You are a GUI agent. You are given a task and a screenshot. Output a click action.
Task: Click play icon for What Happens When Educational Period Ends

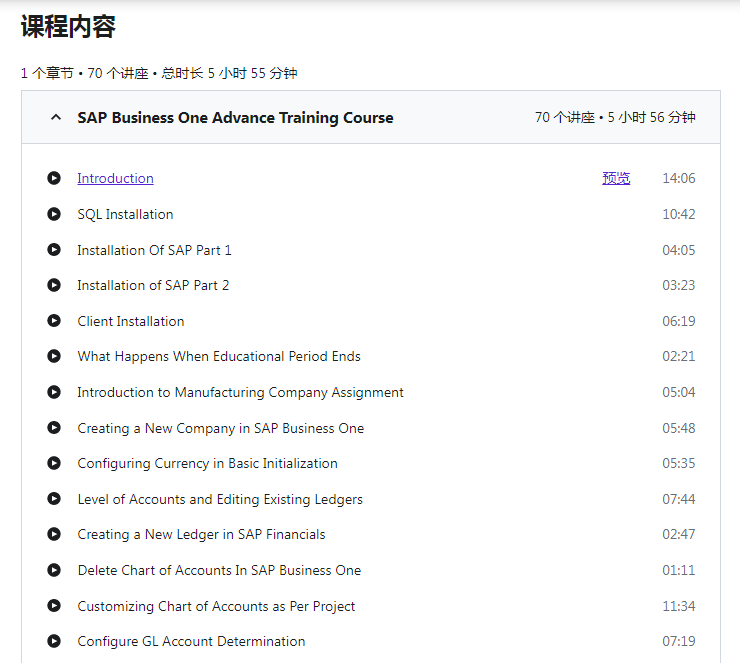[x=54, y=356]
